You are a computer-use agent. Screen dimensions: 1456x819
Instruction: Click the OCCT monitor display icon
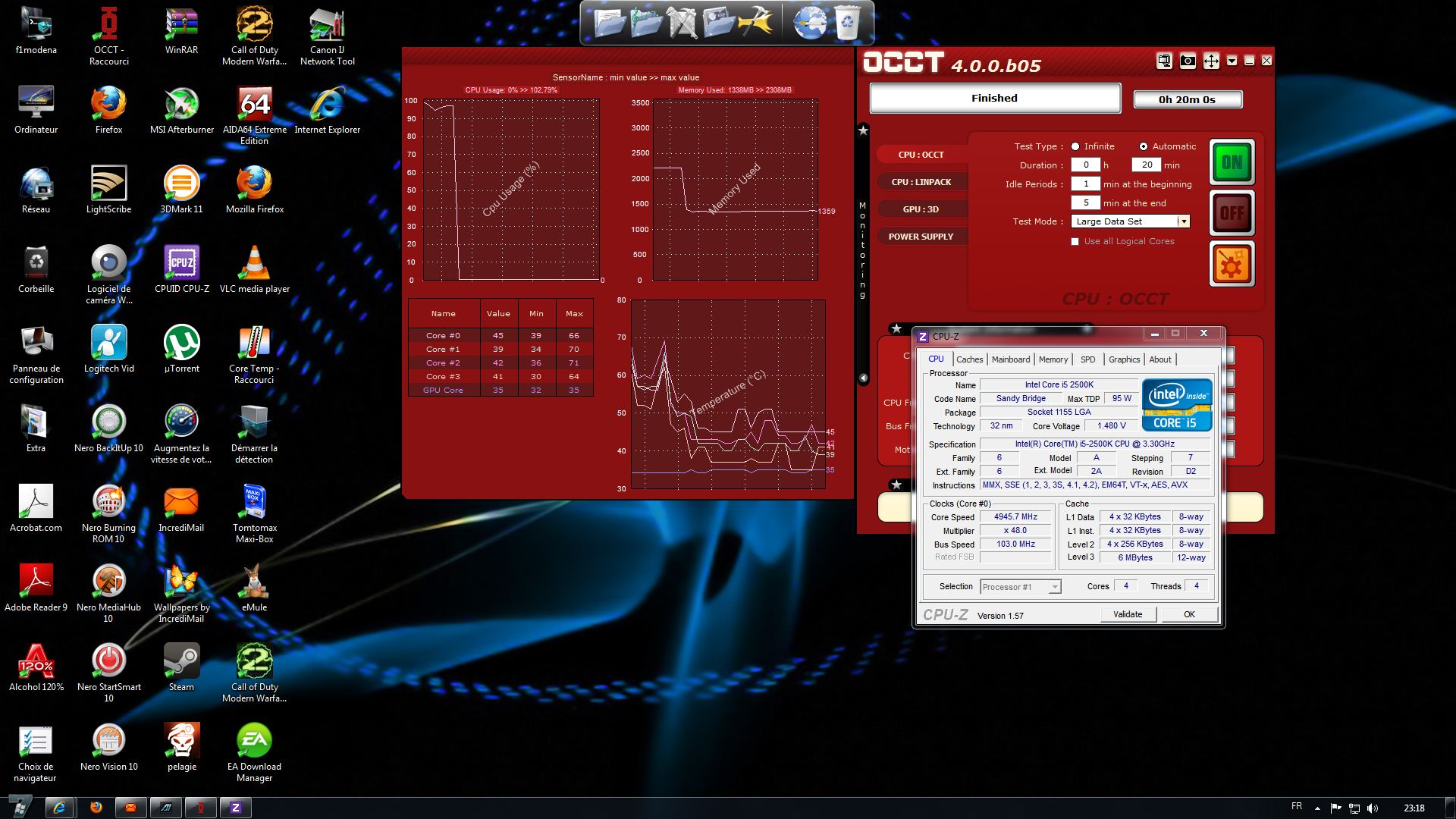pyautogui.click(x=1164, y=61)
